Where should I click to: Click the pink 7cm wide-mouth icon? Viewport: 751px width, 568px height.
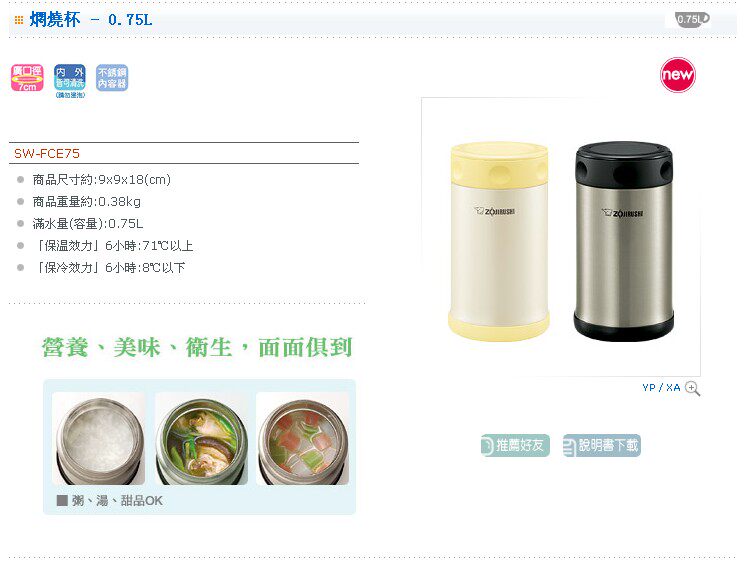click(27, 78)
